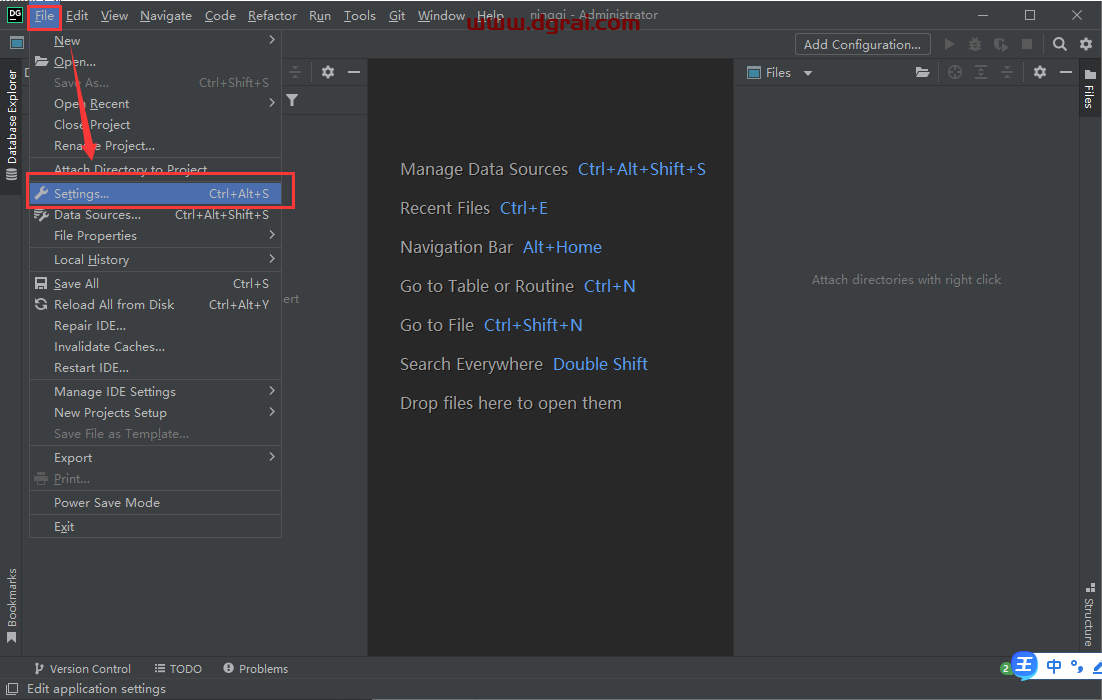Expand Open Recent submenu

[x=155, y=103]
